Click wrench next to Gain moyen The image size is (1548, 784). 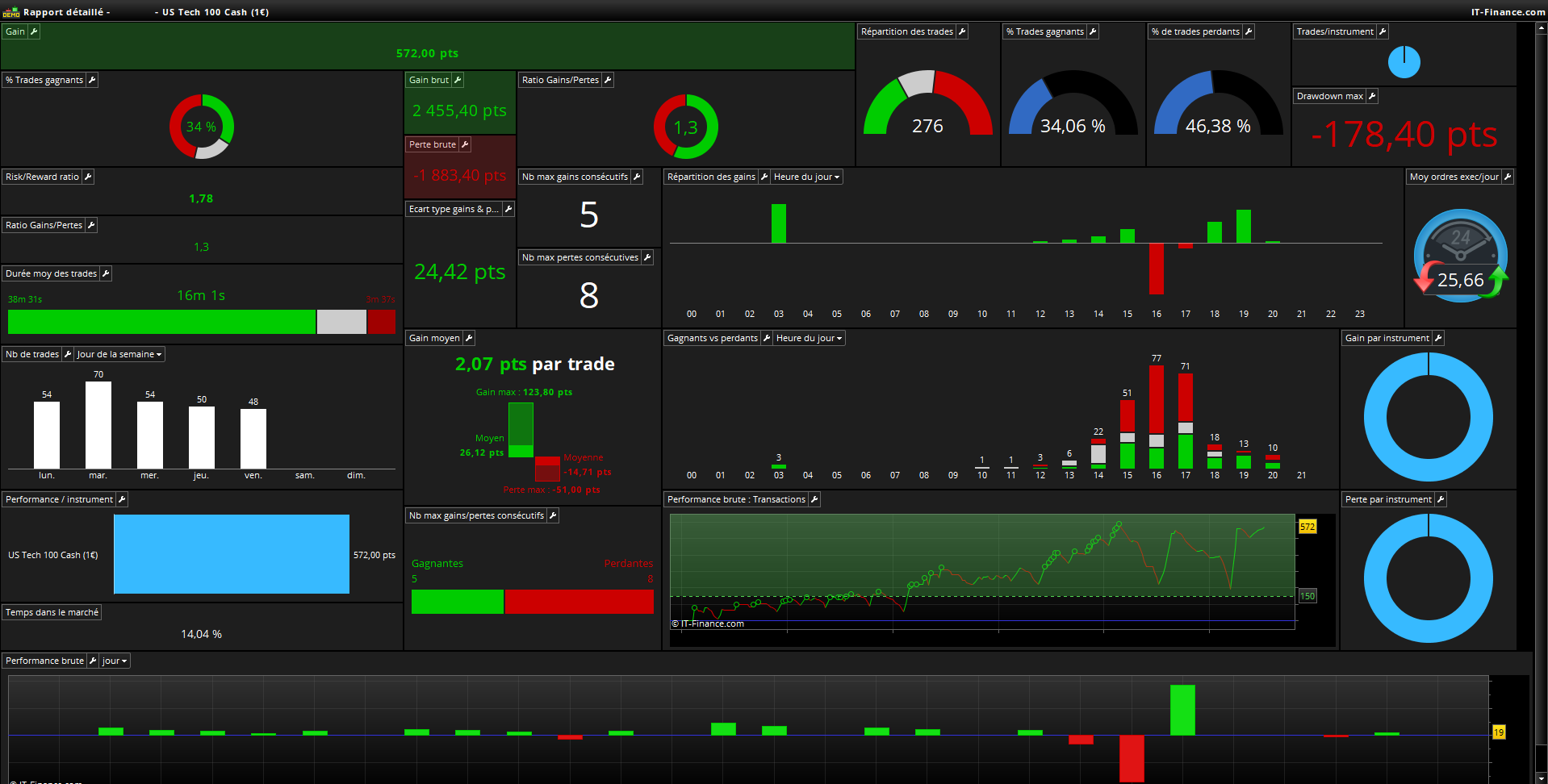click(x=469, y=338)
